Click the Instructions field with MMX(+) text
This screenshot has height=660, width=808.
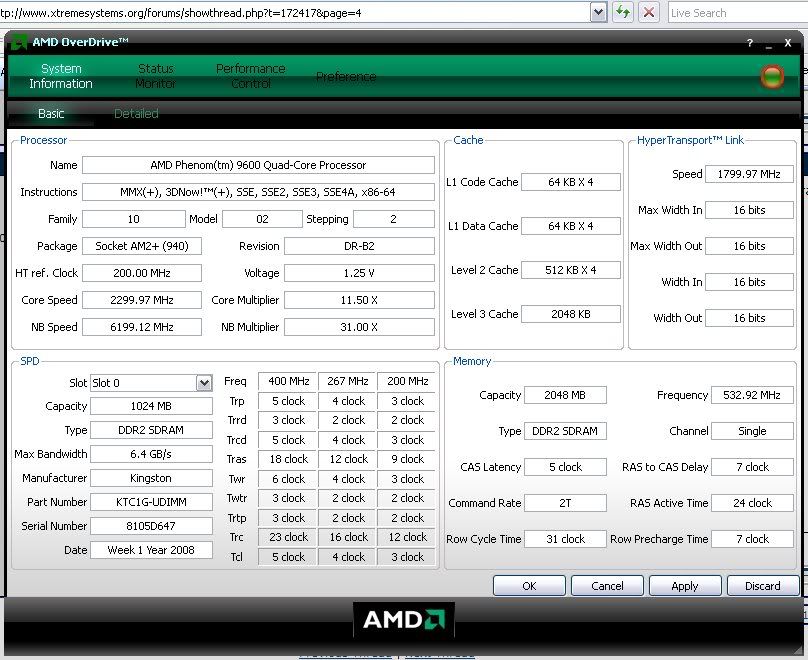pos(258,192)
